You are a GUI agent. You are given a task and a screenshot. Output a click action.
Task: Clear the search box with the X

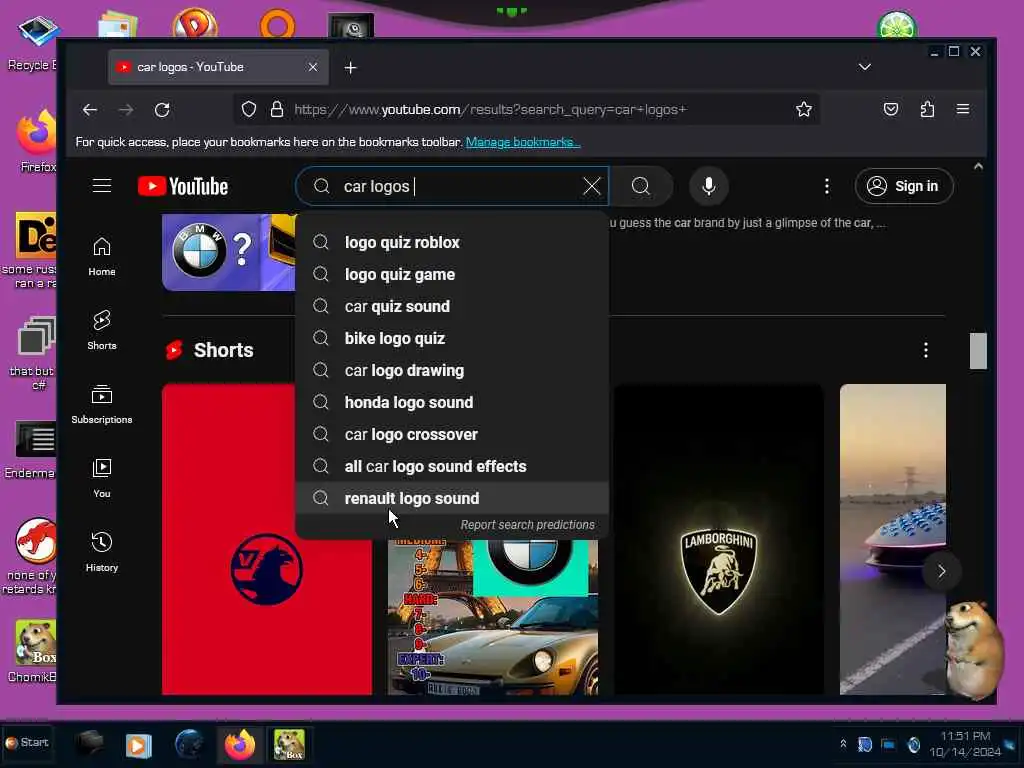coord(592,186)
